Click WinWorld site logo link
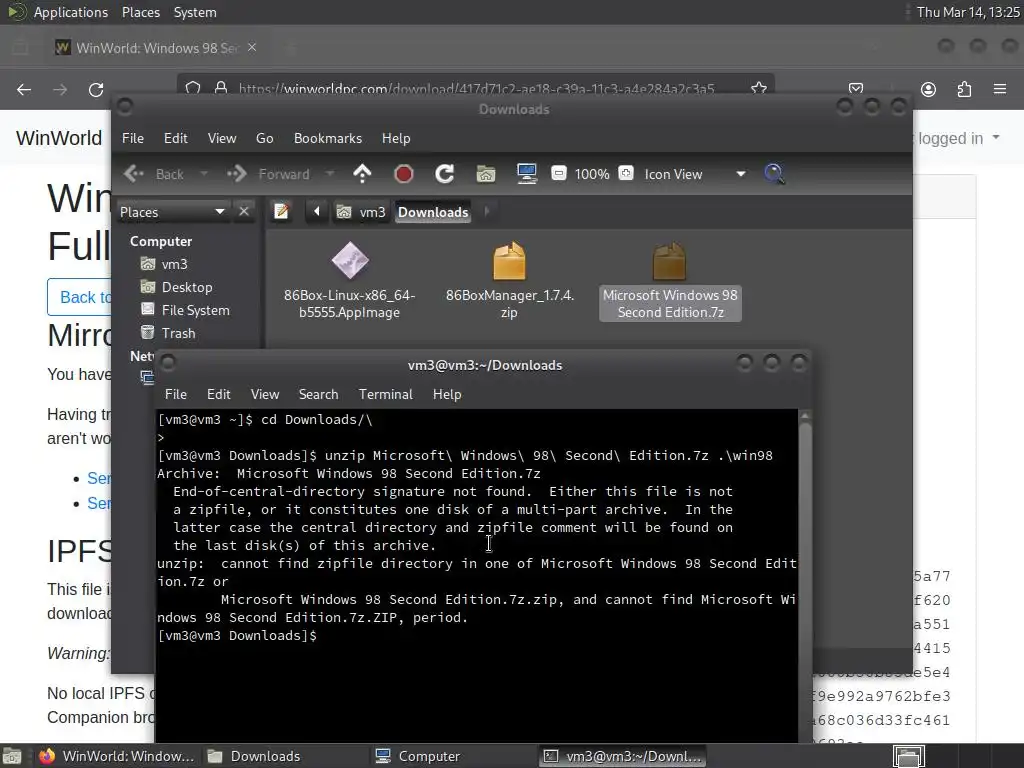The image size is (1024, 768). [x=59, y=138]
